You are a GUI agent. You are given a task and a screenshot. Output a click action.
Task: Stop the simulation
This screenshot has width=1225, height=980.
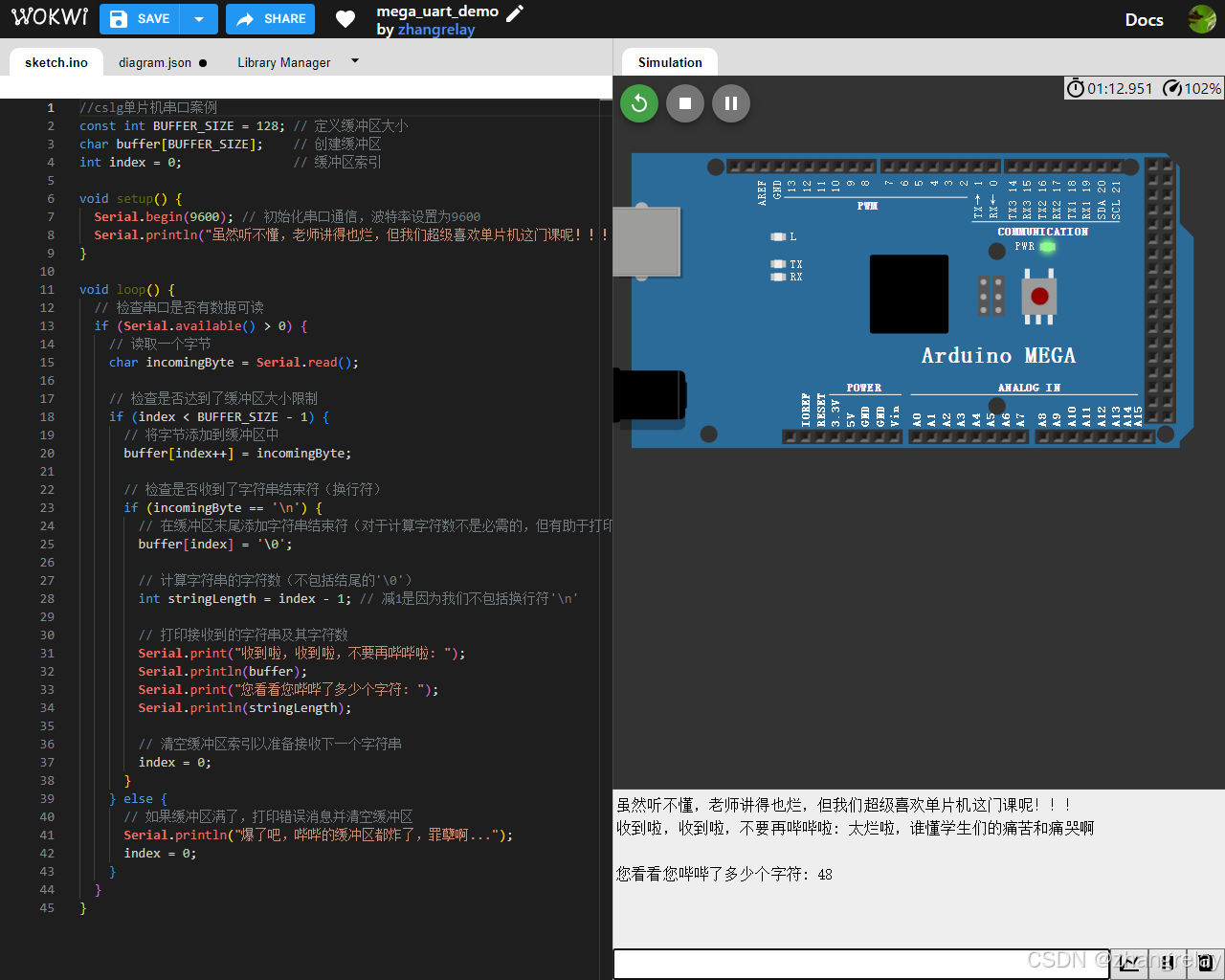pos(685,103)
